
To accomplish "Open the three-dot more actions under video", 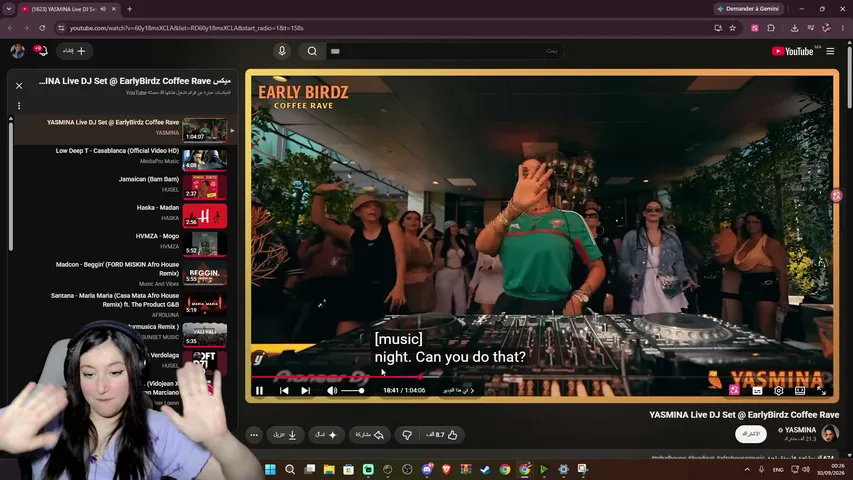I will coord(254,435).
